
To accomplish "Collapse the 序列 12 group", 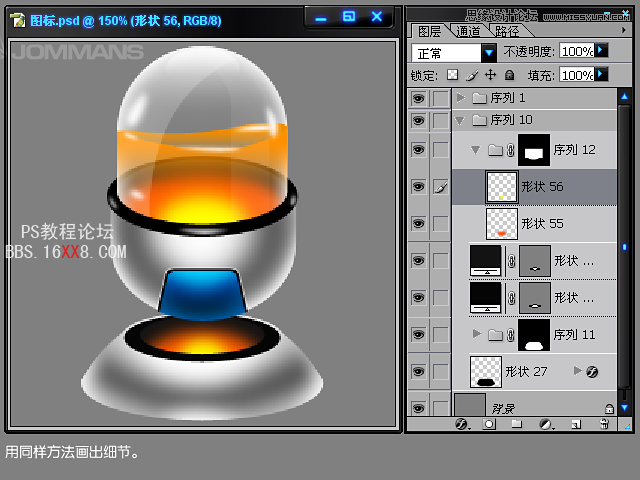I will 476,149.
